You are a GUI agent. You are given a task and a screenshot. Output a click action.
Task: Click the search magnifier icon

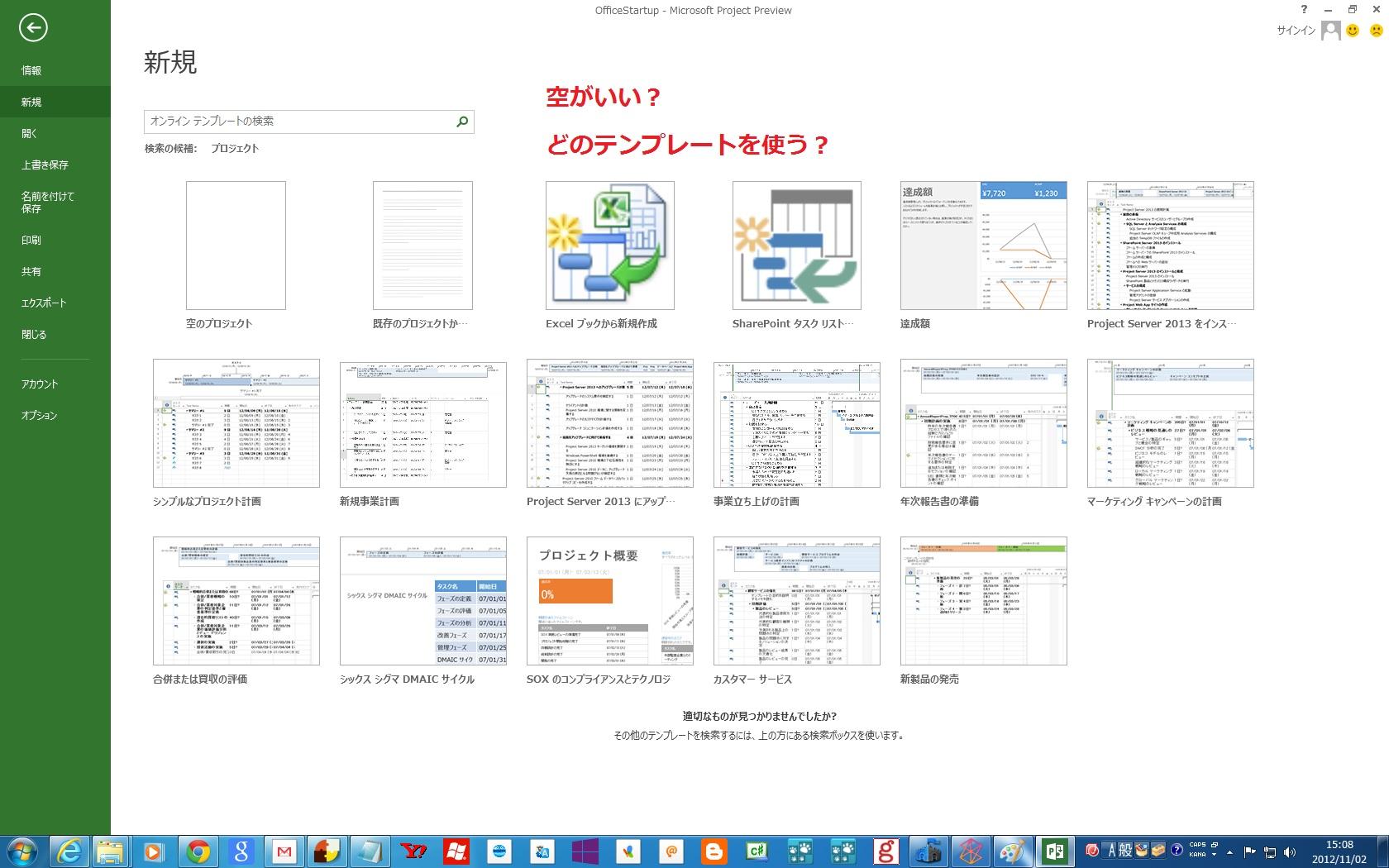tap(462, 122)
